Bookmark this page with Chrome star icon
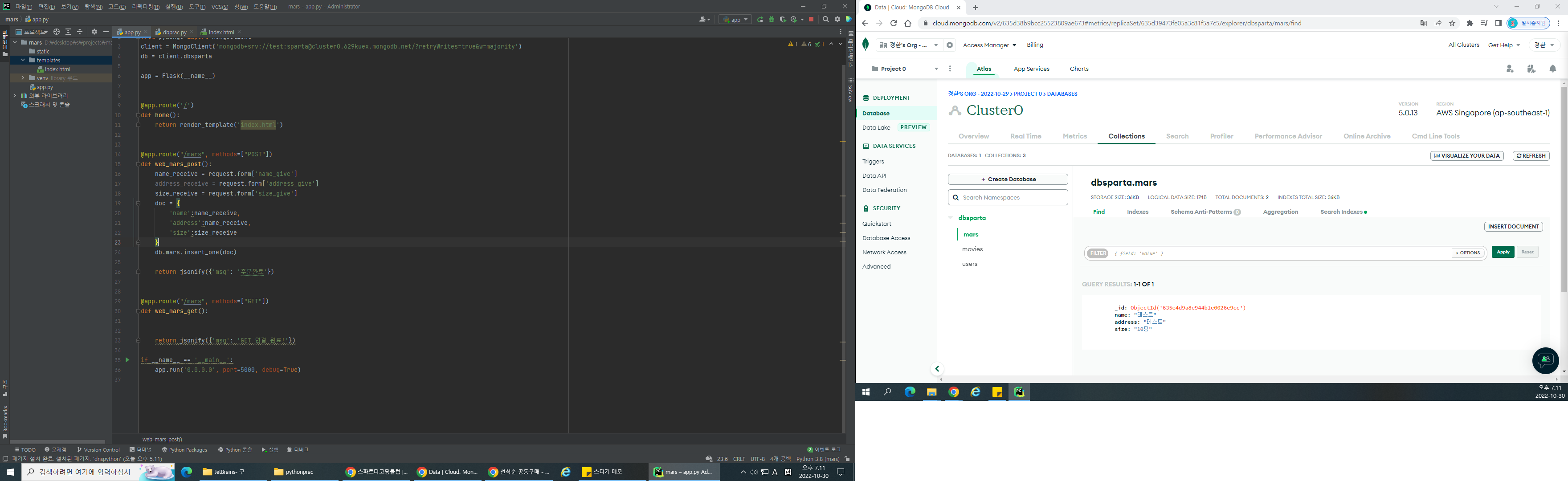 [x=1452, y=23]
